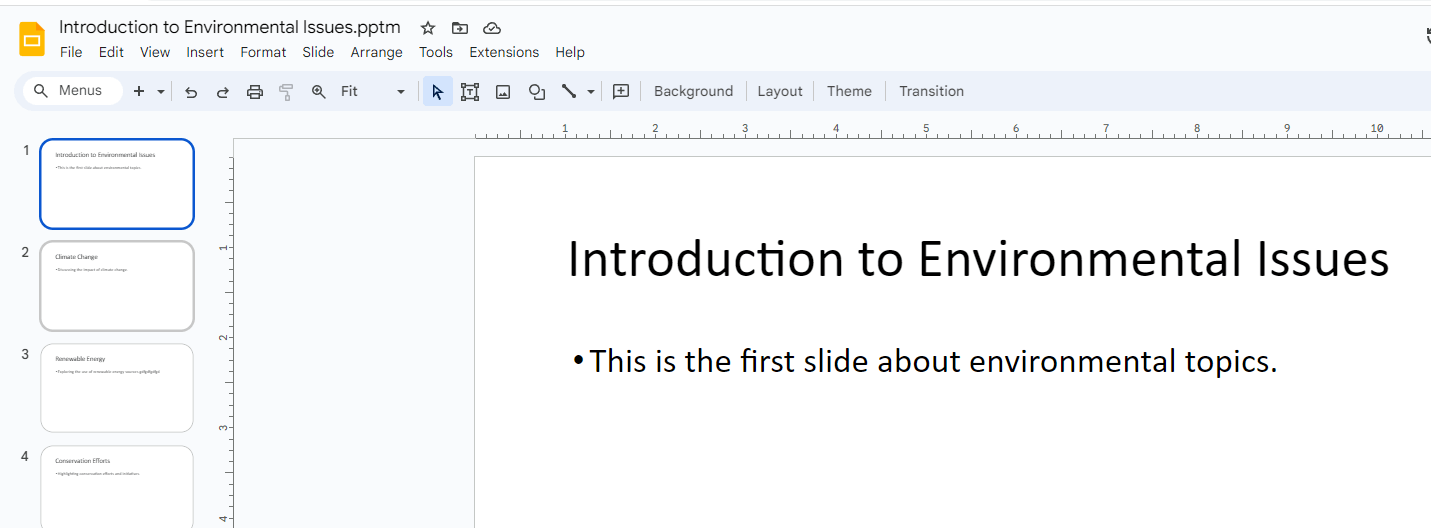Open the Fit zoom level dropdown
Image resolution: width=1431 pixels, height=528 pixels.
click(373, 92)
